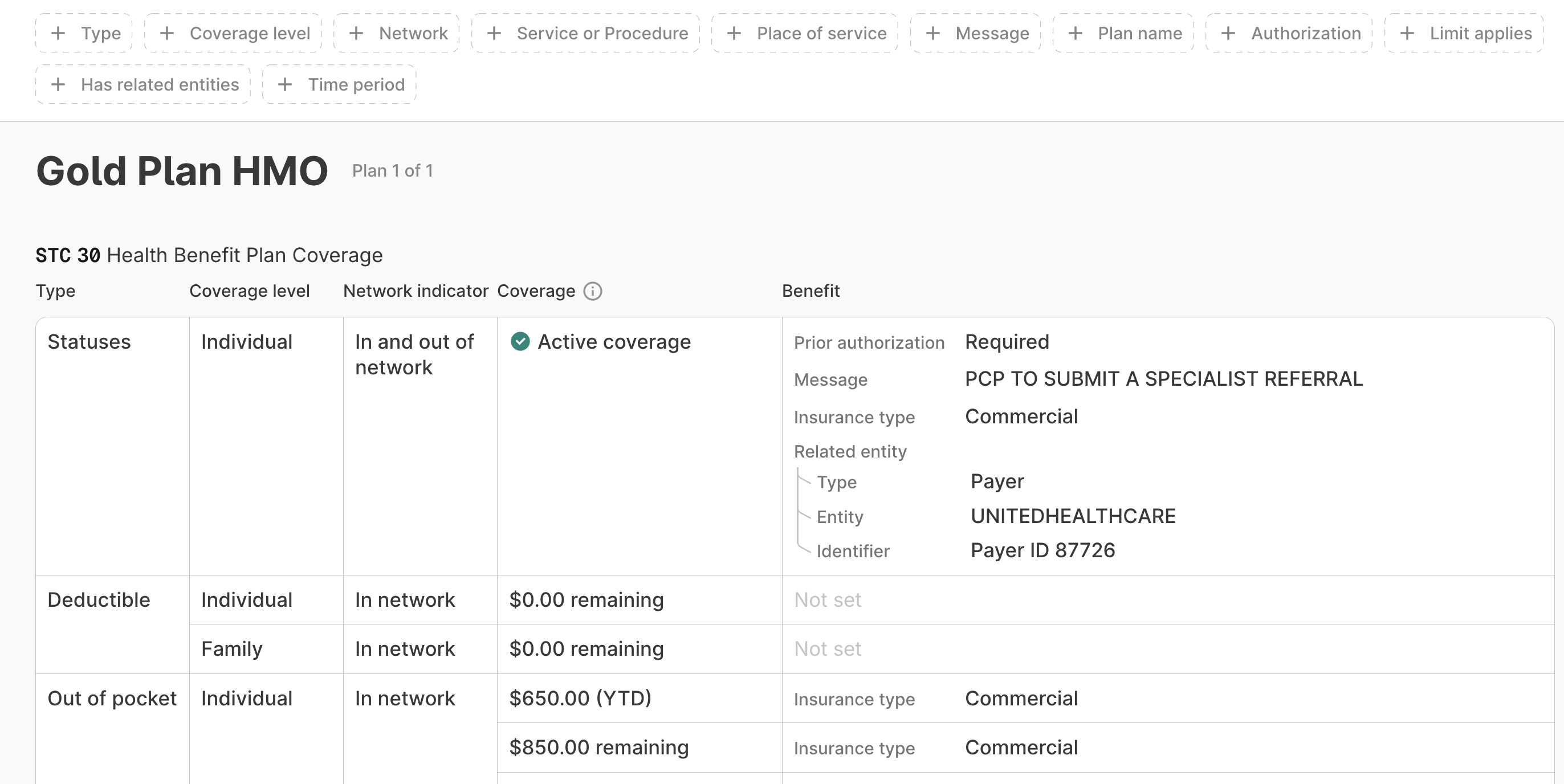Click the 'UNITEDHEALTHCARE' entity value
The width and height of the screenshot is (1564, 784).
tap(1073, 516)
